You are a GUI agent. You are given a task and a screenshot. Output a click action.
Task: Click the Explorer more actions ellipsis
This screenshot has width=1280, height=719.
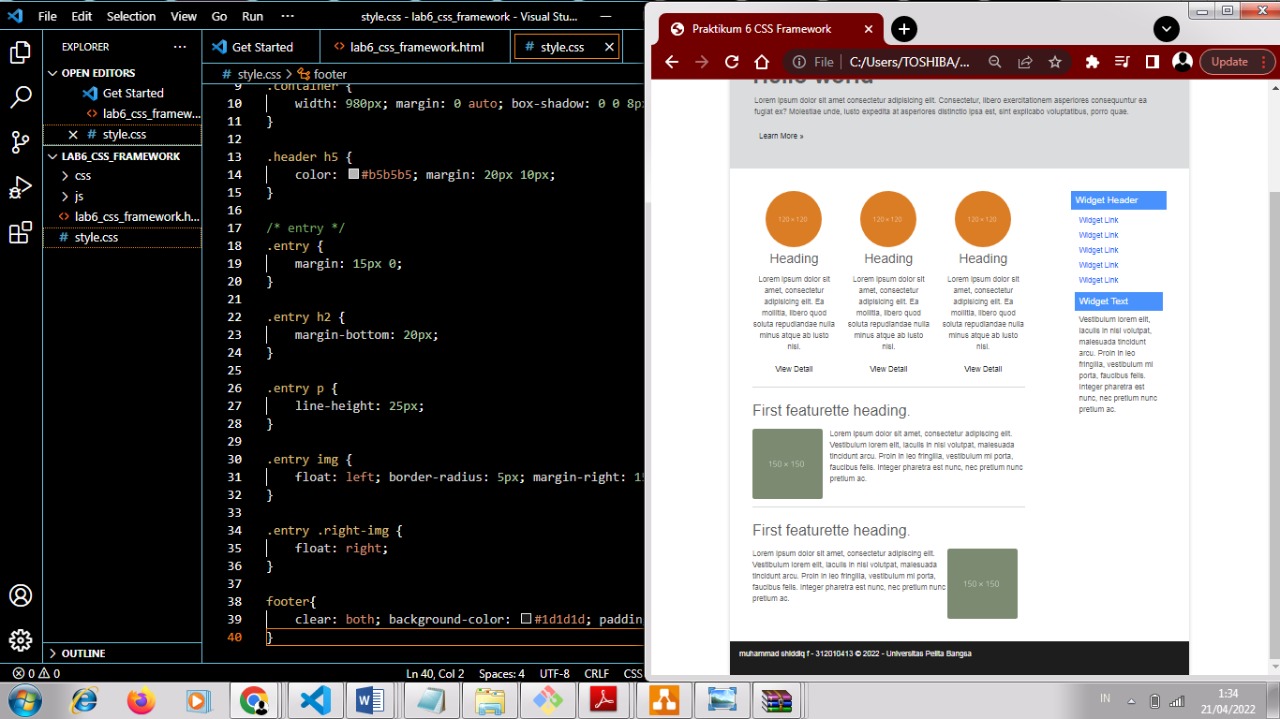pyautogui.click(x=180, y=47)
